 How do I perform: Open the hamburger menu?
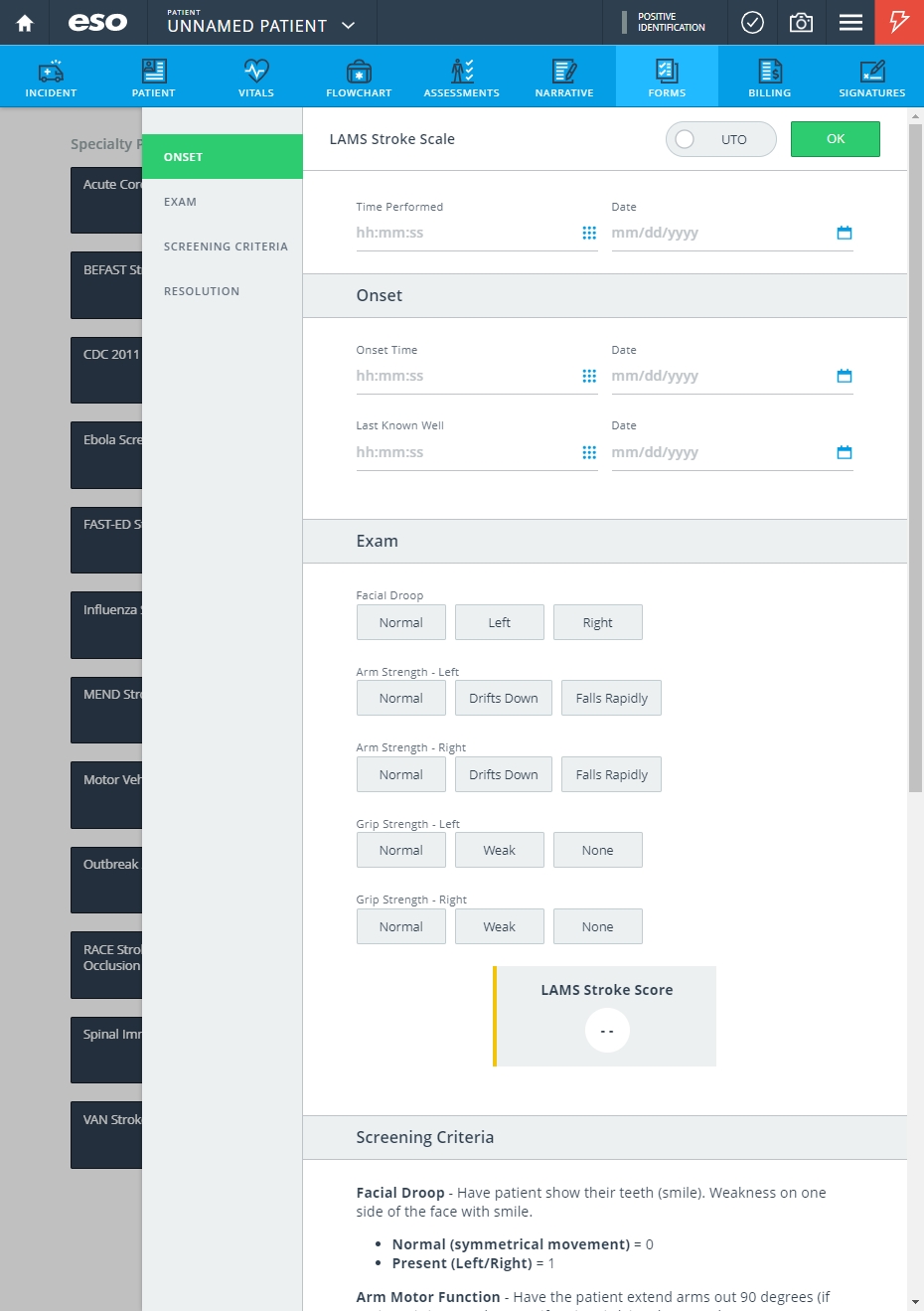pos(850,22)
